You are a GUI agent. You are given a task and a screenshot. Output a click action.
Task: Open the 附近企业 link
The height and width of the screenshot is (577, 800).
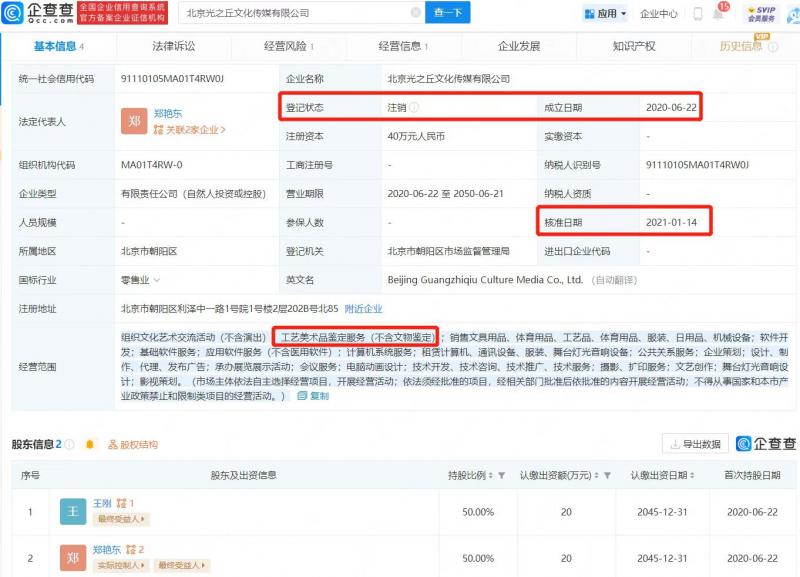(363, 309)
